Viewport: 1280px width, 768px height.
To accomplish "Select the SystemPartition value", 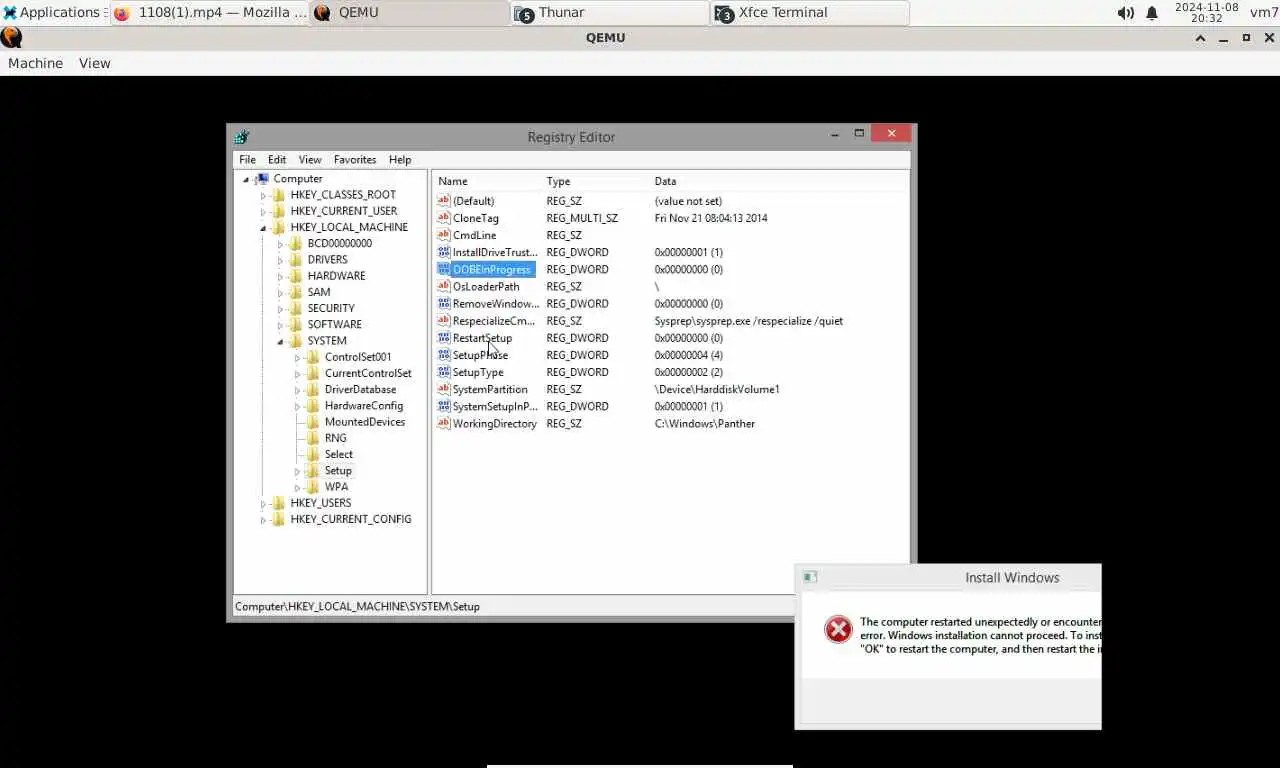I will (x=490, y=389).
